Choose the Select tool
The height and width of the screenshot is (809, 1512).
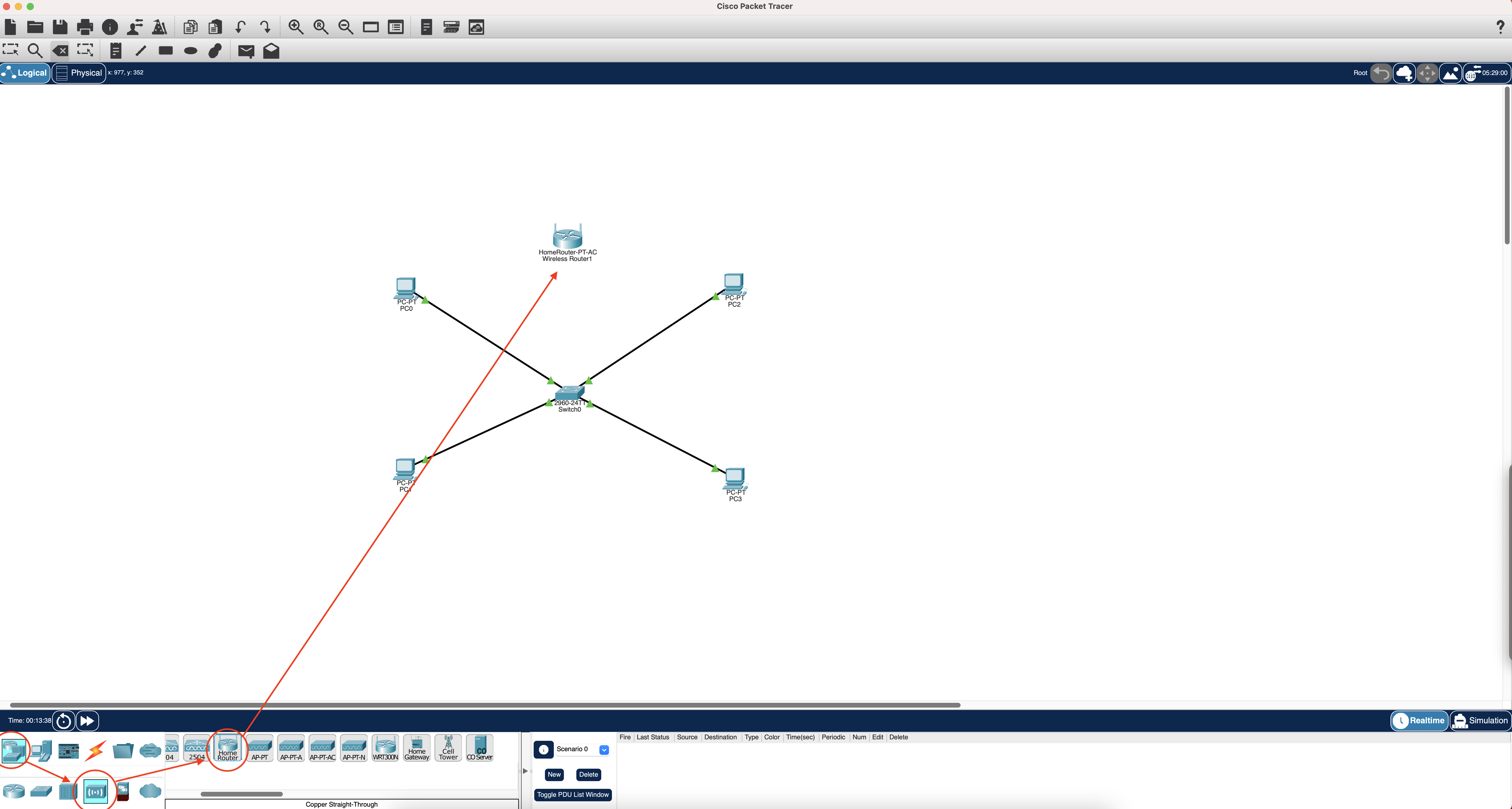11,50
